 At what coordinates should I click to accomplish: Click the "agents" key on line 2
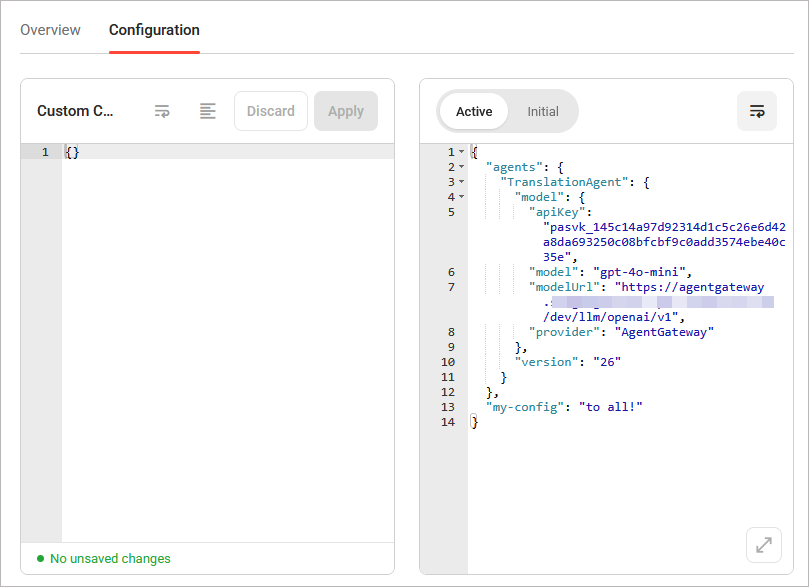[514, 167]
